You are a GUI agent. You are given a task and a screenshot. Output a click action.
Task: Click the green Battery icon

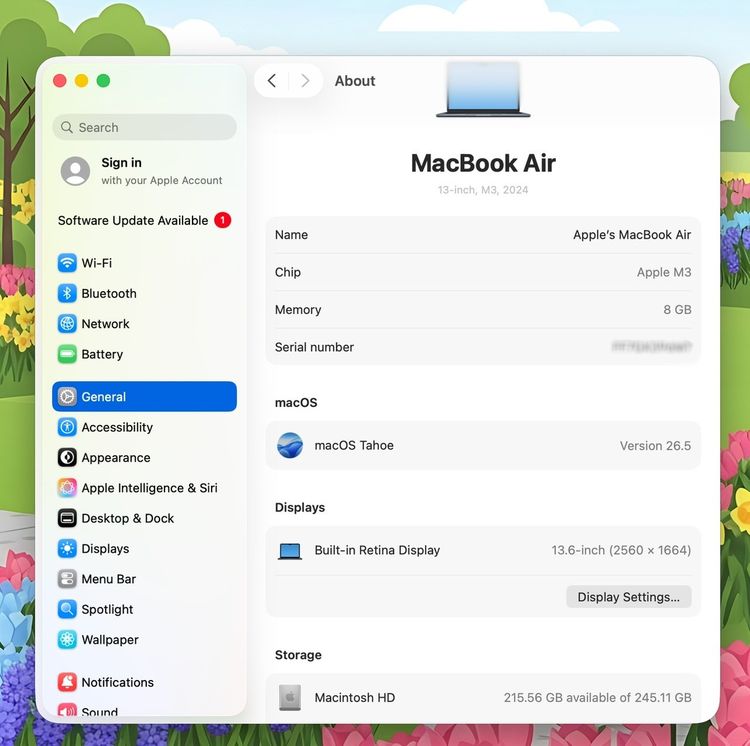pos(67,354)
